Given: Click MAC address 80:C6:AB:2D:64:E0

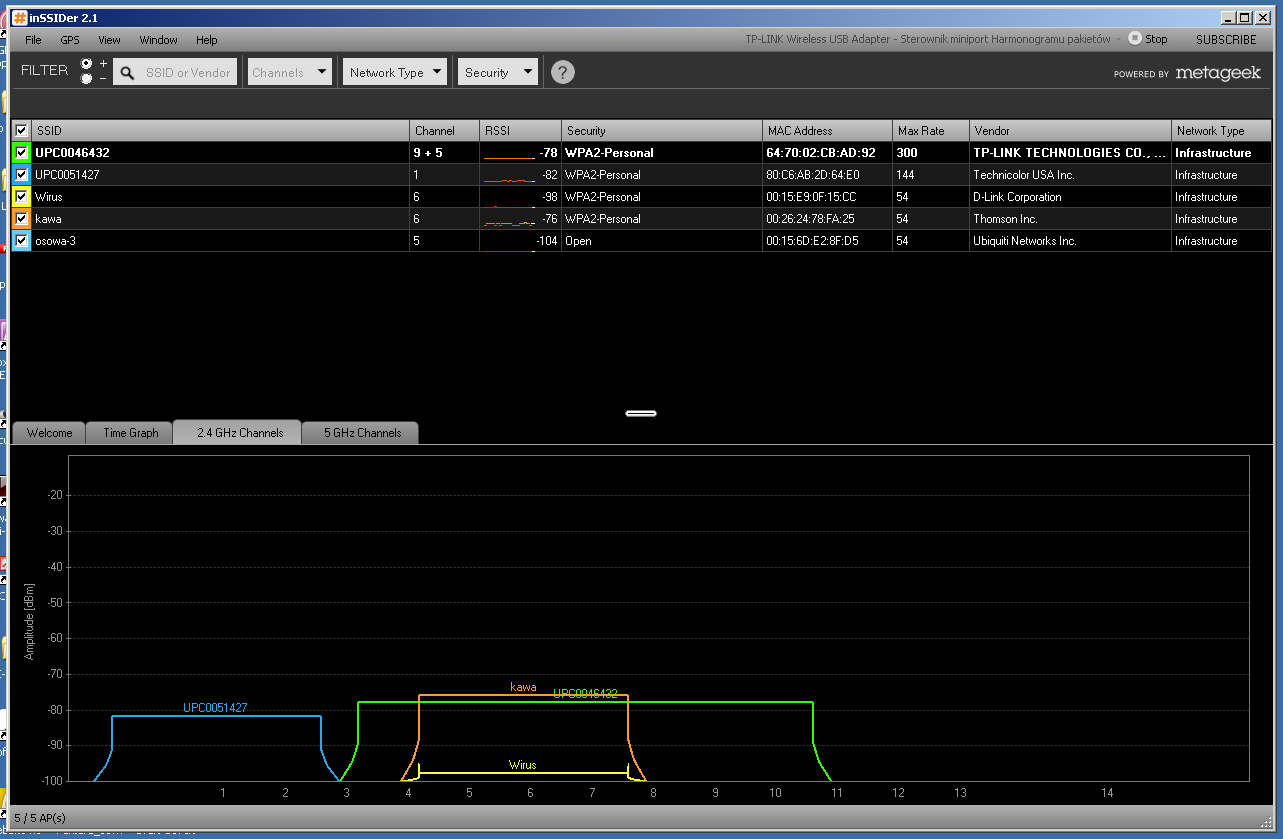Looking at the screenshot, I should tap(812, 175).
